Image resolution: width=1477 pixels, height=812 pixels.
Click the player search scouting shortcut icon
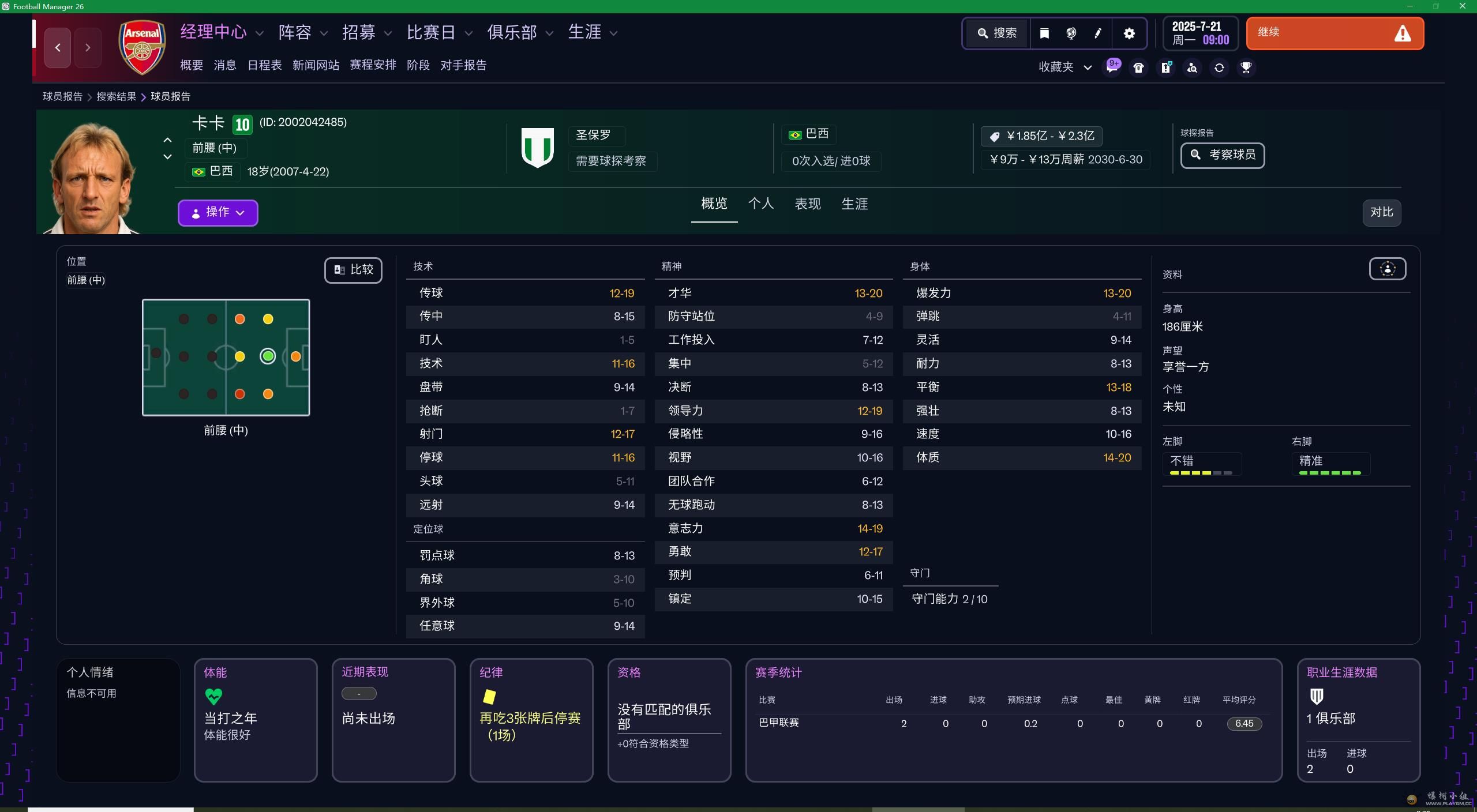coord(1192,68)
